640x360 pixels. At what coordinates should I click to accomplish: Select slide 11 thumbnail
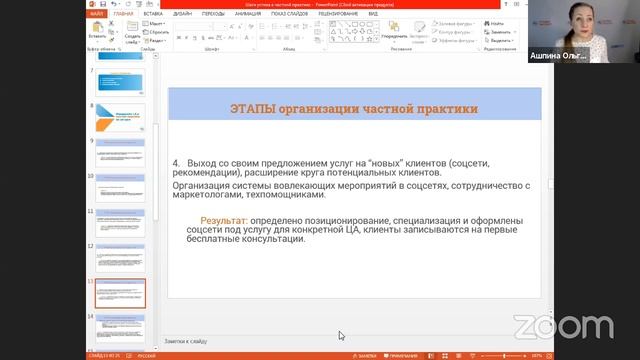120,223
